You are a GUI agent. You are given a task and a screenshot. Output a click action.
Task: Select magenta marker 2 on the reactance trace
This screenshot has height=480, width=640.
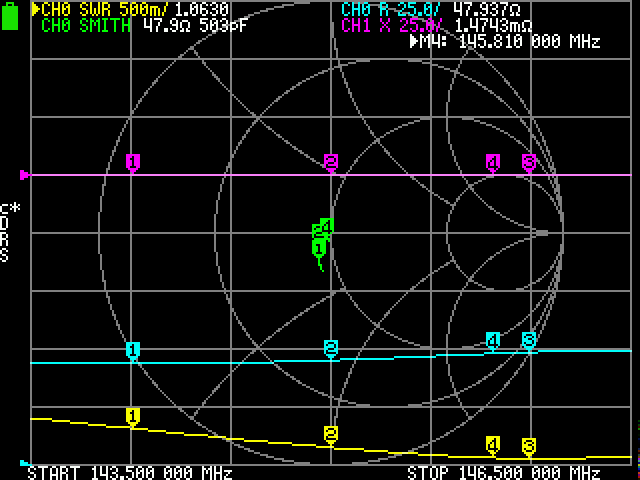331,162
